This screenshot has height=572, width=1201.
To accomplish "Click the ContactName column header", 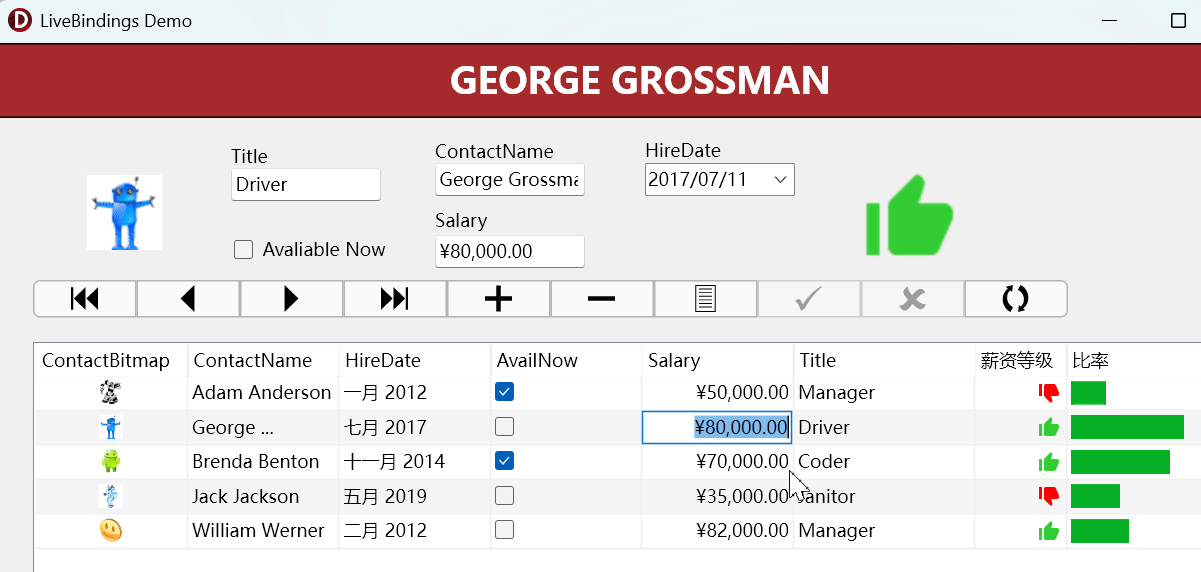I will [252, 361].
